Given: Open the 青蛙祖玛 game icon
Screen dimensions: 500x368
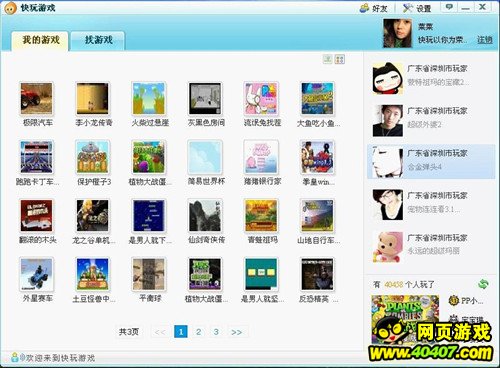Looking at the screenshot, I should [261, 216].
